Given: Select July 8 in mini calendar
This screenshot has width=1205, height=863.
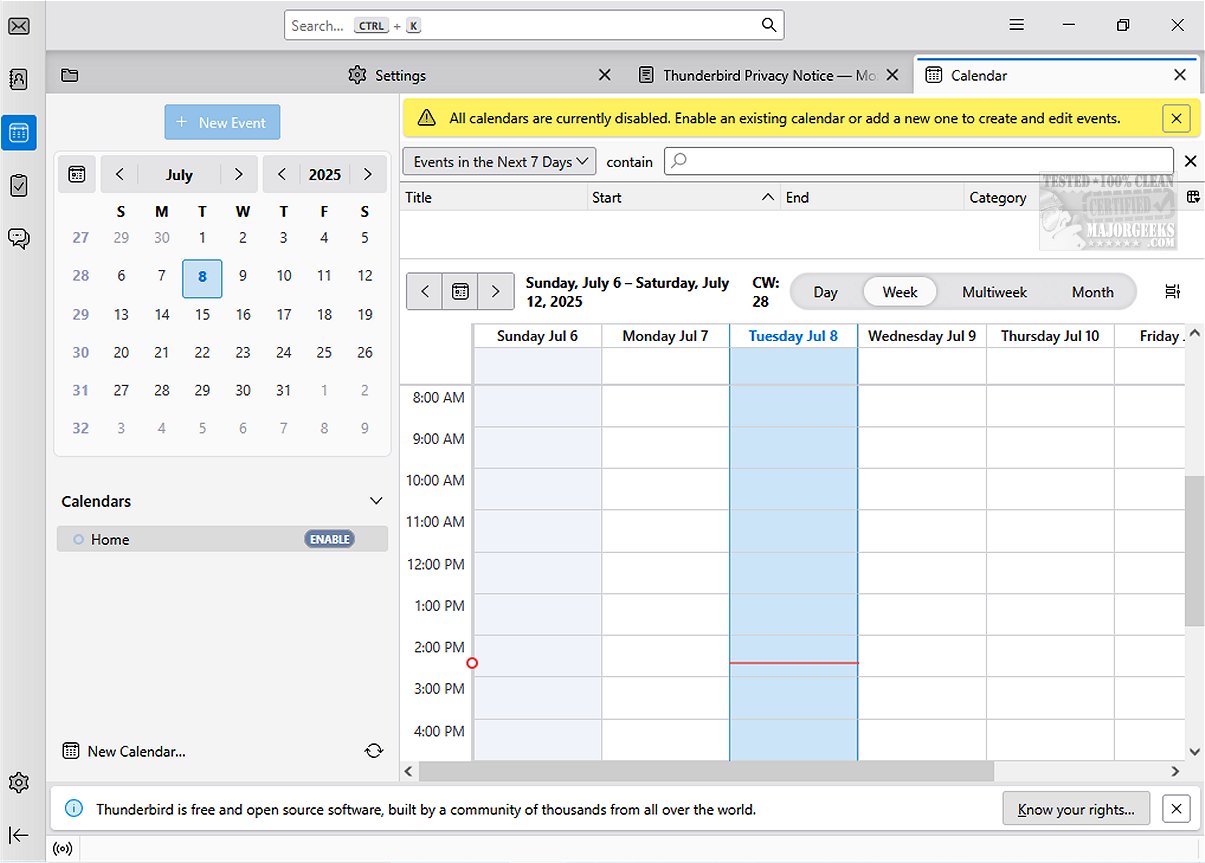Looking at the screenshot, I should (x=202, y=277).
